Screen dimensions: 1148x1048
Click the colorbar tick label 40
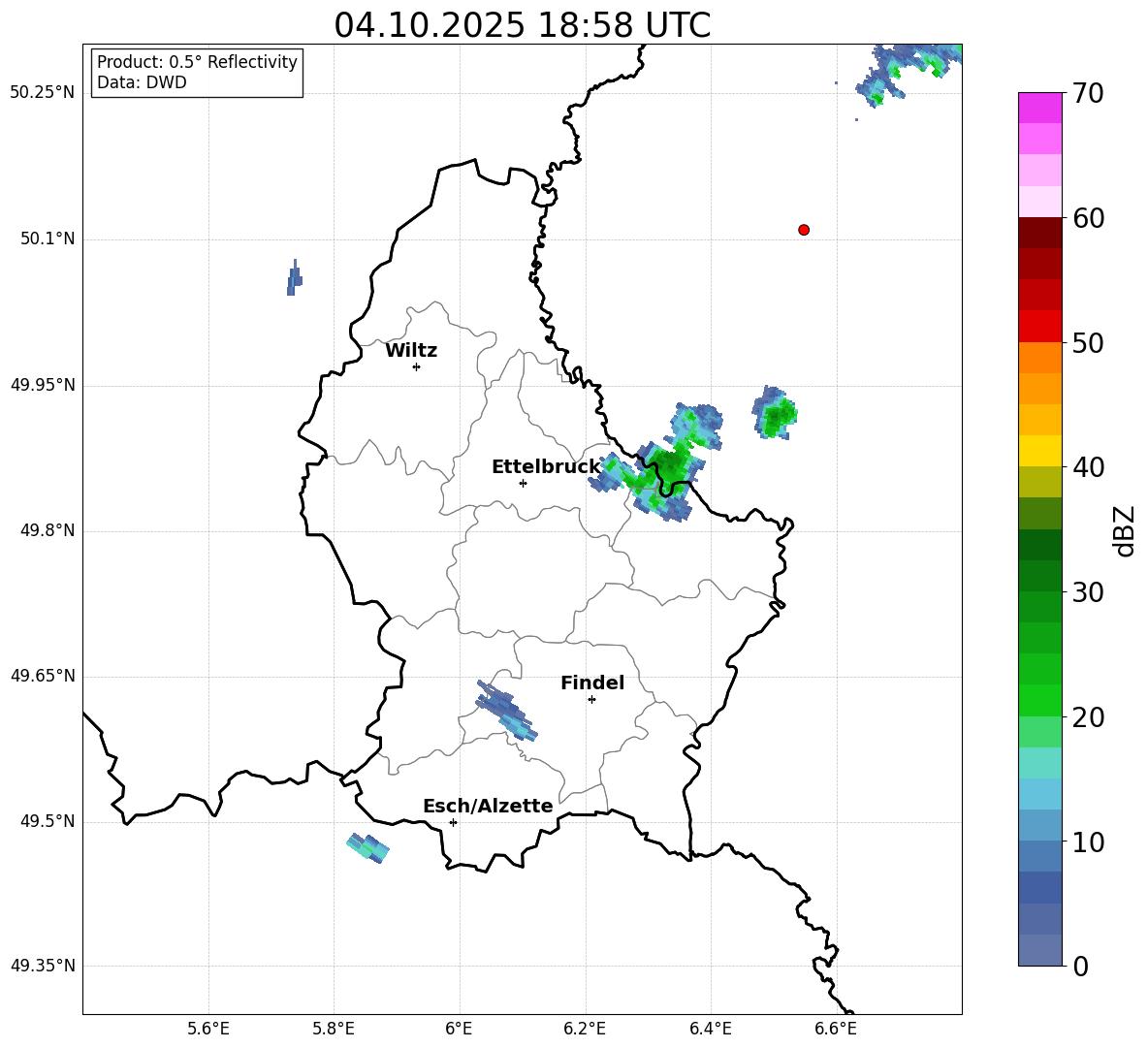click(1088, 467)
